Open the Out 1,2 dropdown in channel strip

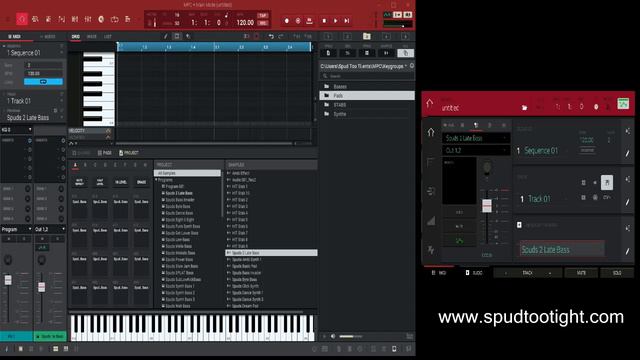point(50,229)
